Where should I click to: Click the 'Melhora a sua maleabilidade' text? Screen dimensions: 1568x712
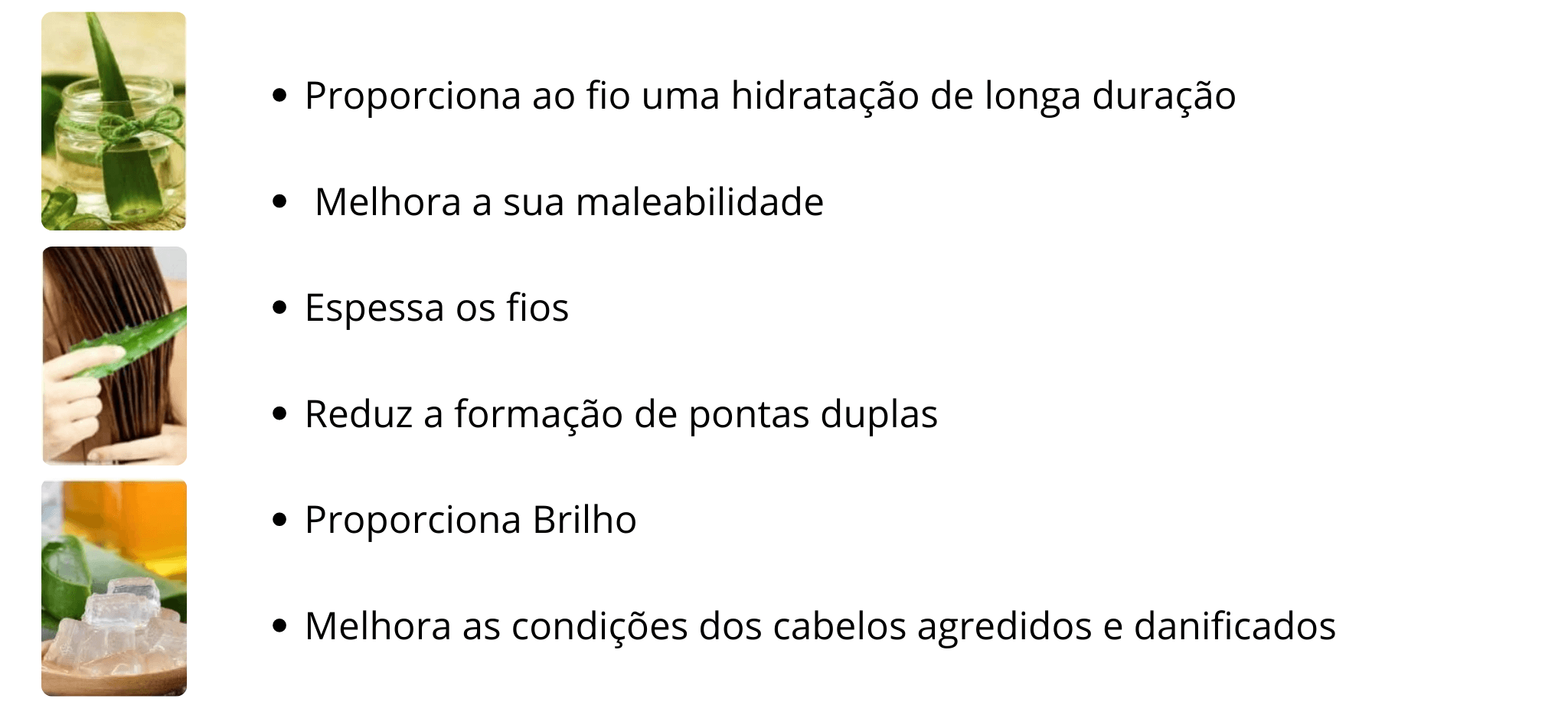[x=569, y=202]
